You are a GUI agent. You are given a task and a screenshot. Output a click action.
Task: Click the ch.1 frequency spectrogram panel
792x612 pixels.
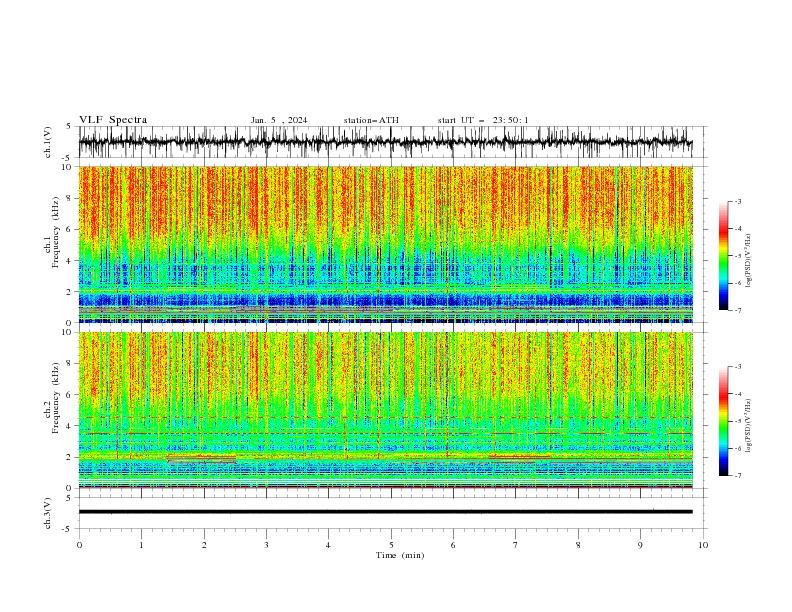point(385,244)
